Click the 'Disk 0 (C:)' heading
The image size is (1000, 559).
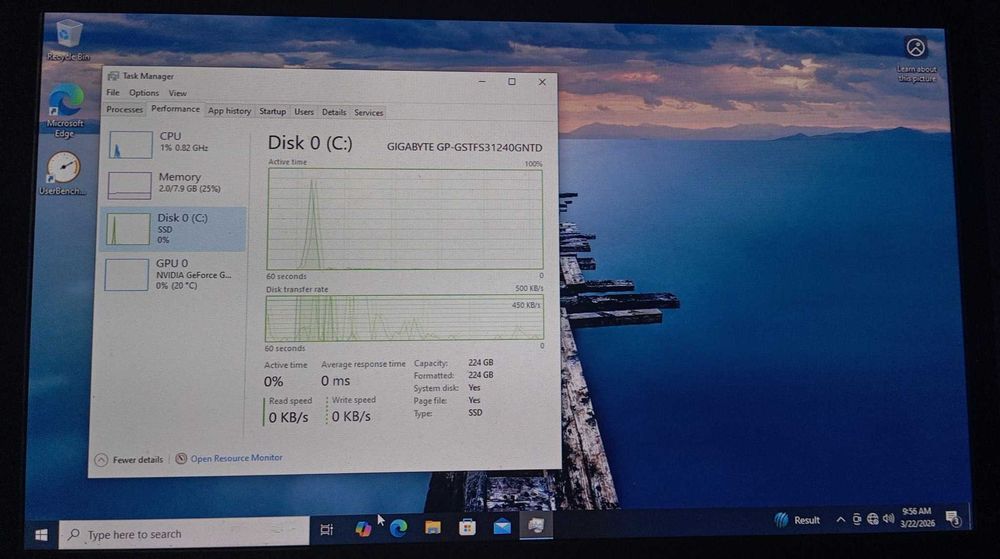click(310, 143)
